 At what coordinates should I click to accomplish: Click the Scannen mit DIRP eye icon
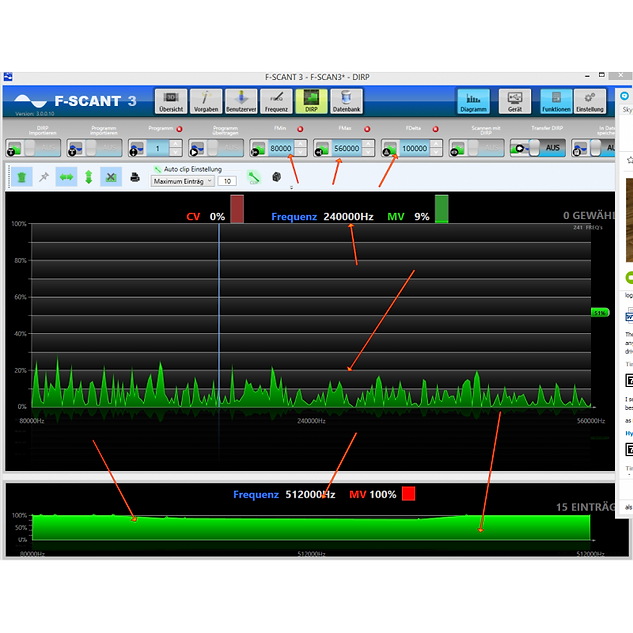457,148
